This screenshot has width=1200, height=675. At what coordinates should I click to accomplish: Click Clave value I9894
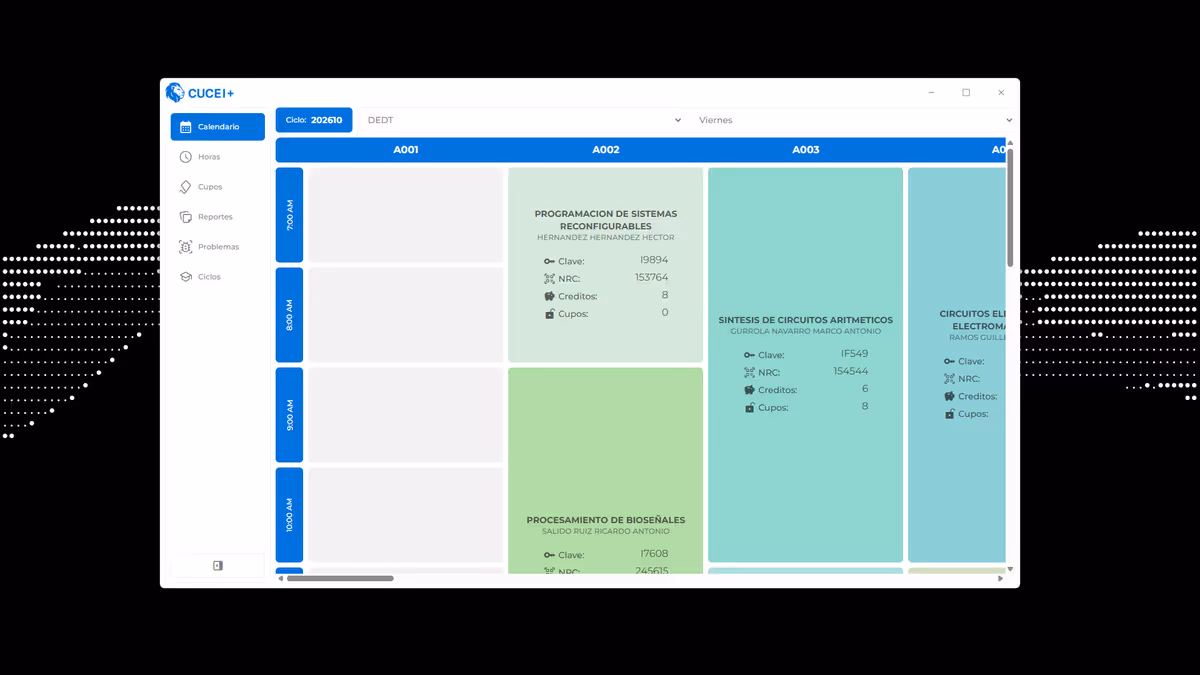point(654,260)
